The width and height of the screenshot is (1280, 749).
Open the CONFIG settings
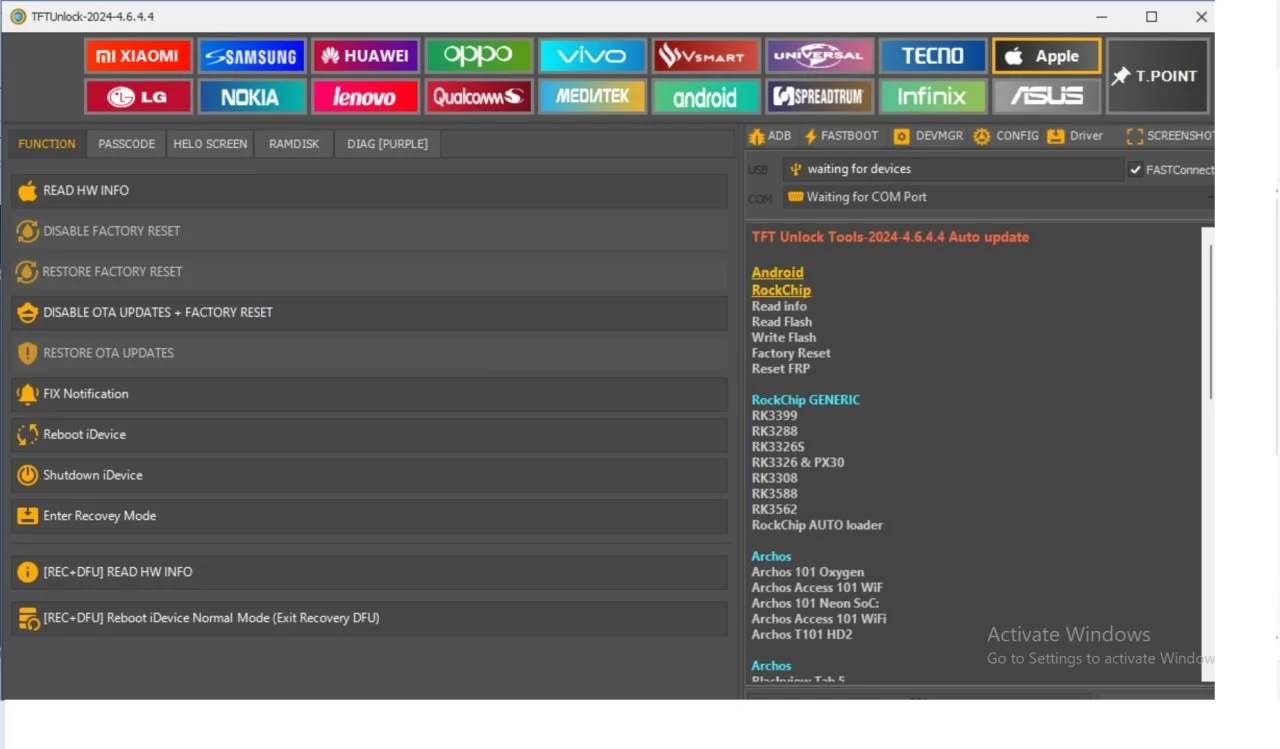pos(1006,136)
